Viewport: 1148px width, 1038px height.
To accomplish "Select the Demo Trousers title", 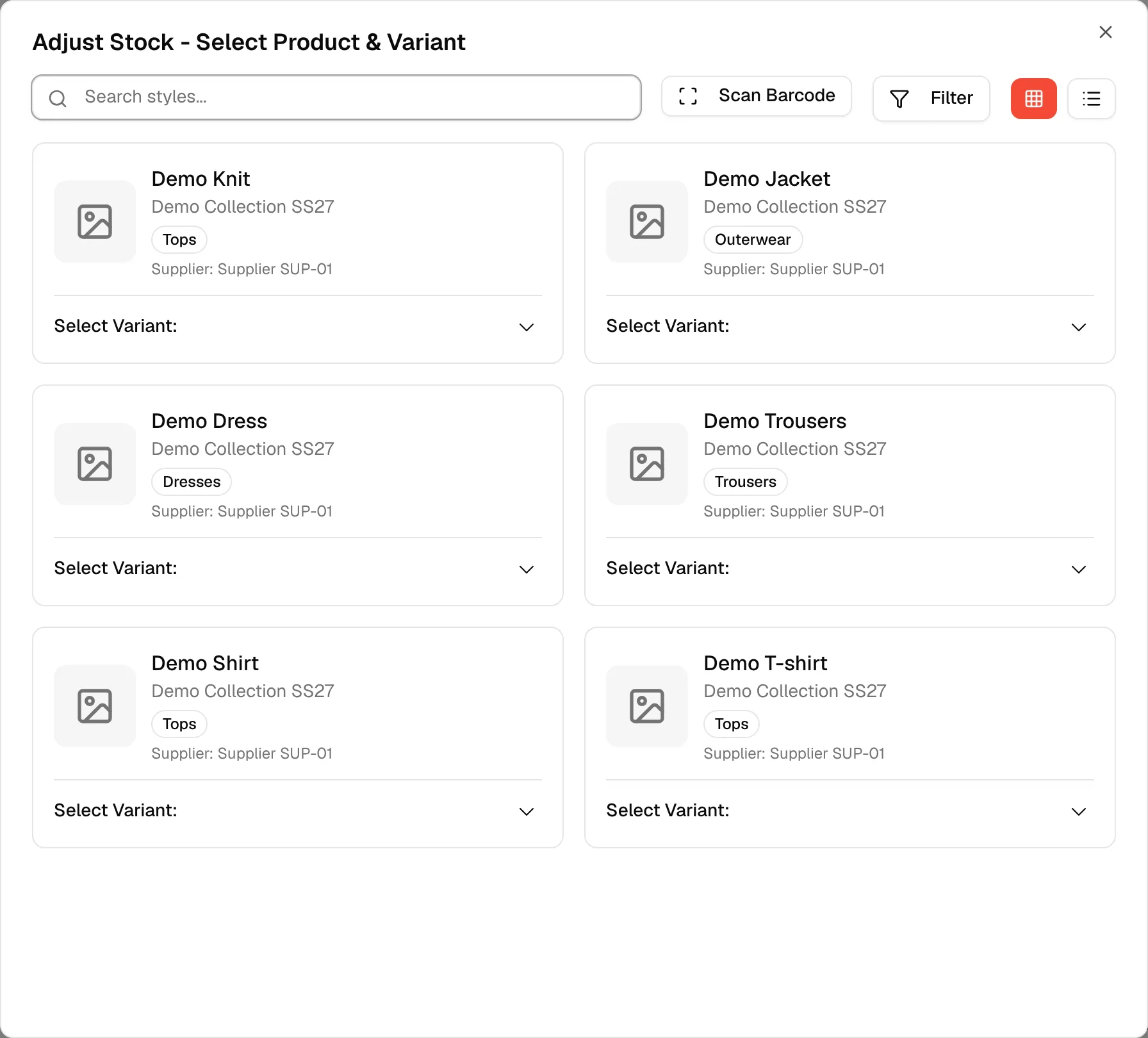I will coord(775,421).
